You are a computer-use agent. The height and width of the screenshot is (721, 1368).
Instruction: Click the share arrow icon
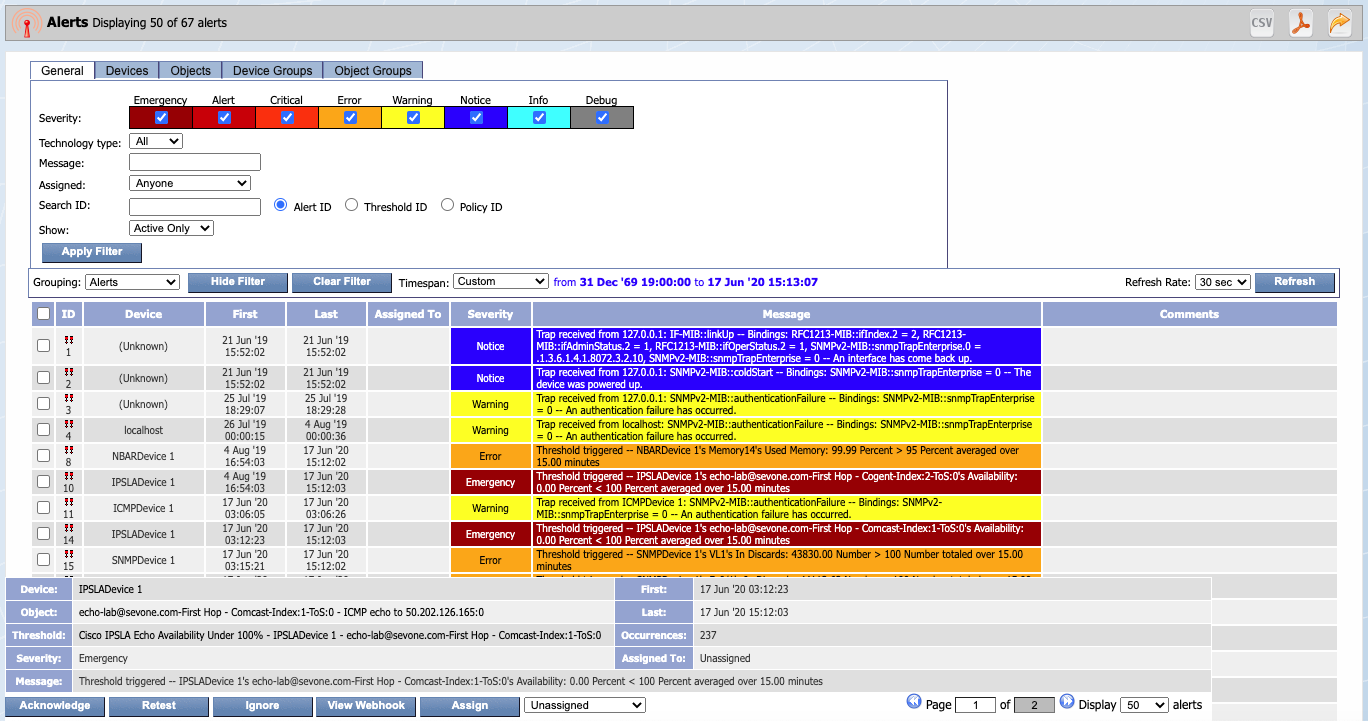click(x=1339, y=23)
